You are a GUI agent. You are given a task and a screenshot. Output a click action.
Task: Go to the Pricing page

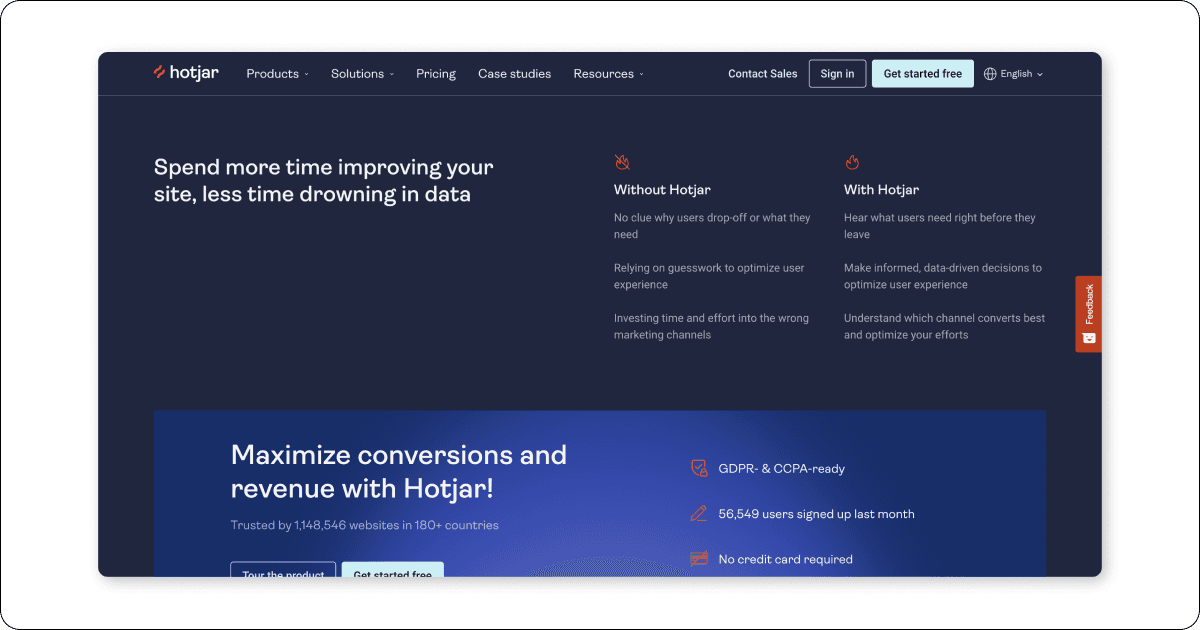point(436,74)
